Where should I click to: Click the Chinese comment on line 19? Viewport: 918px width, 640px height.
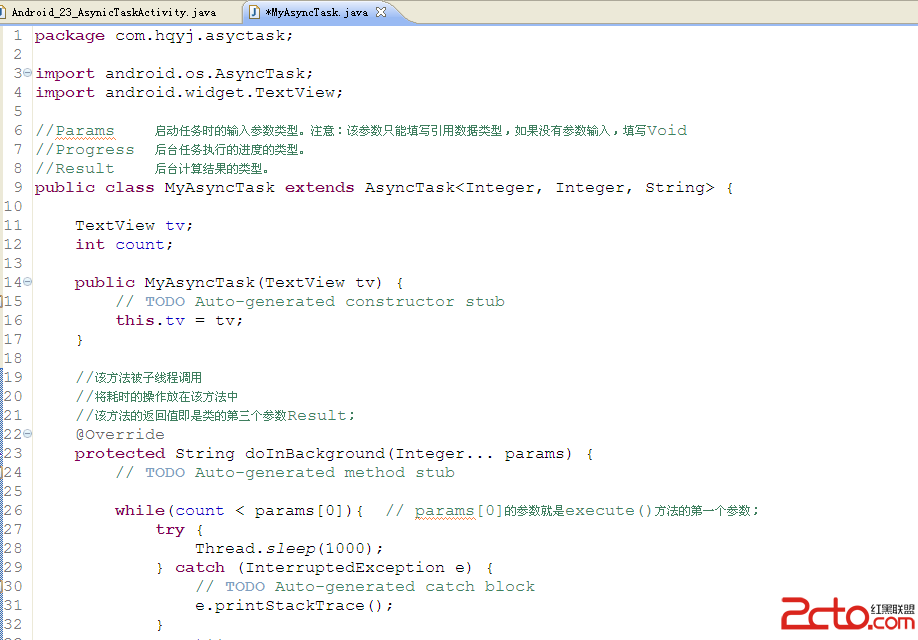139,378
